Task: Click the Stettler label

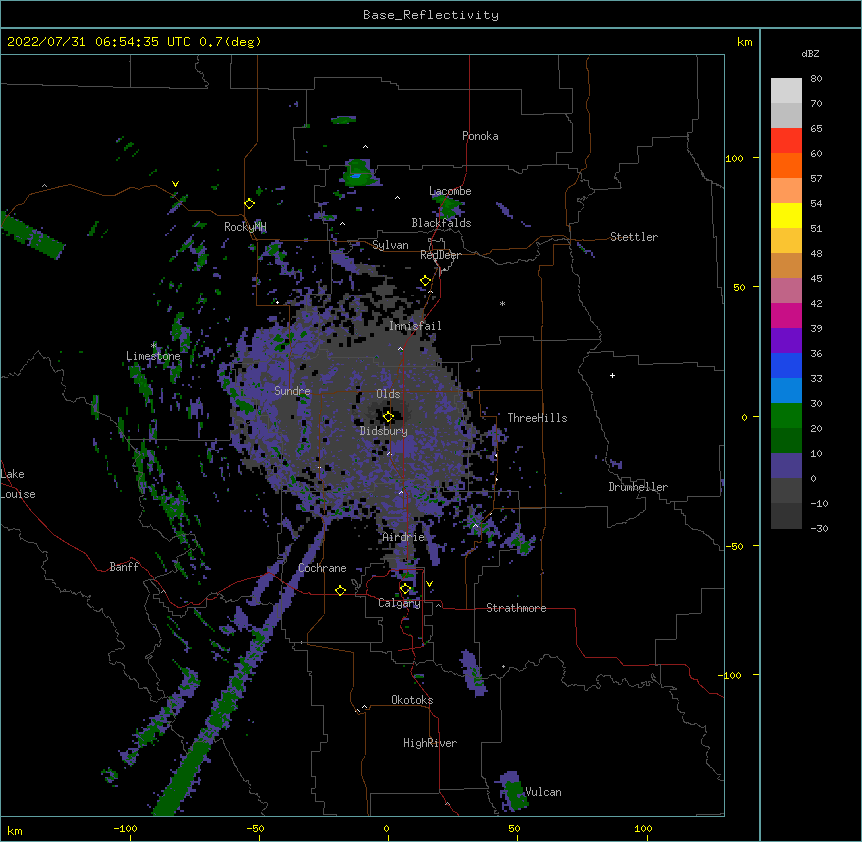Action: pos(634,237)
